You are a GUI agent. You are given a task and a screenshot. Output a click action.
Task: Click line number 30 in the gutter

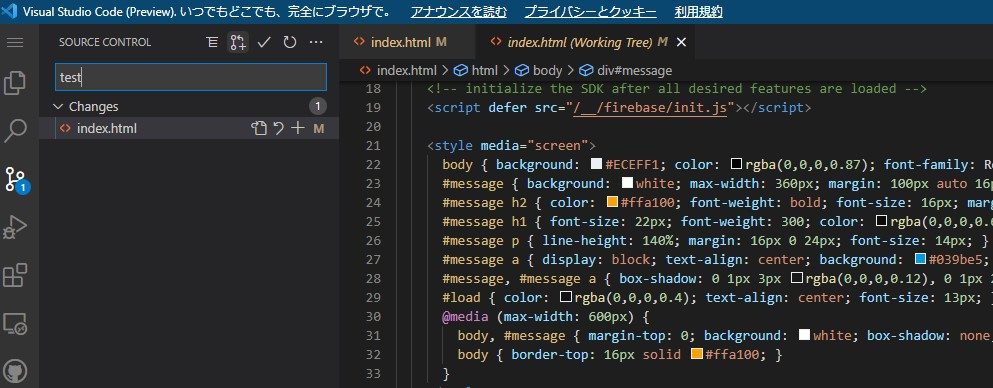[374, 316]
